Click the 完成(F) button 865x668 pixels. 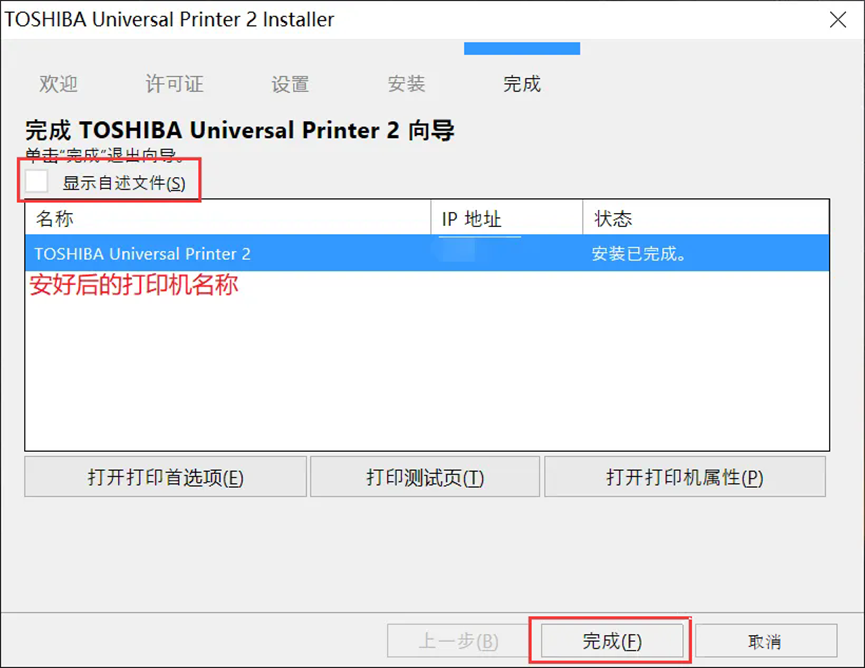(x=612, y=641)
